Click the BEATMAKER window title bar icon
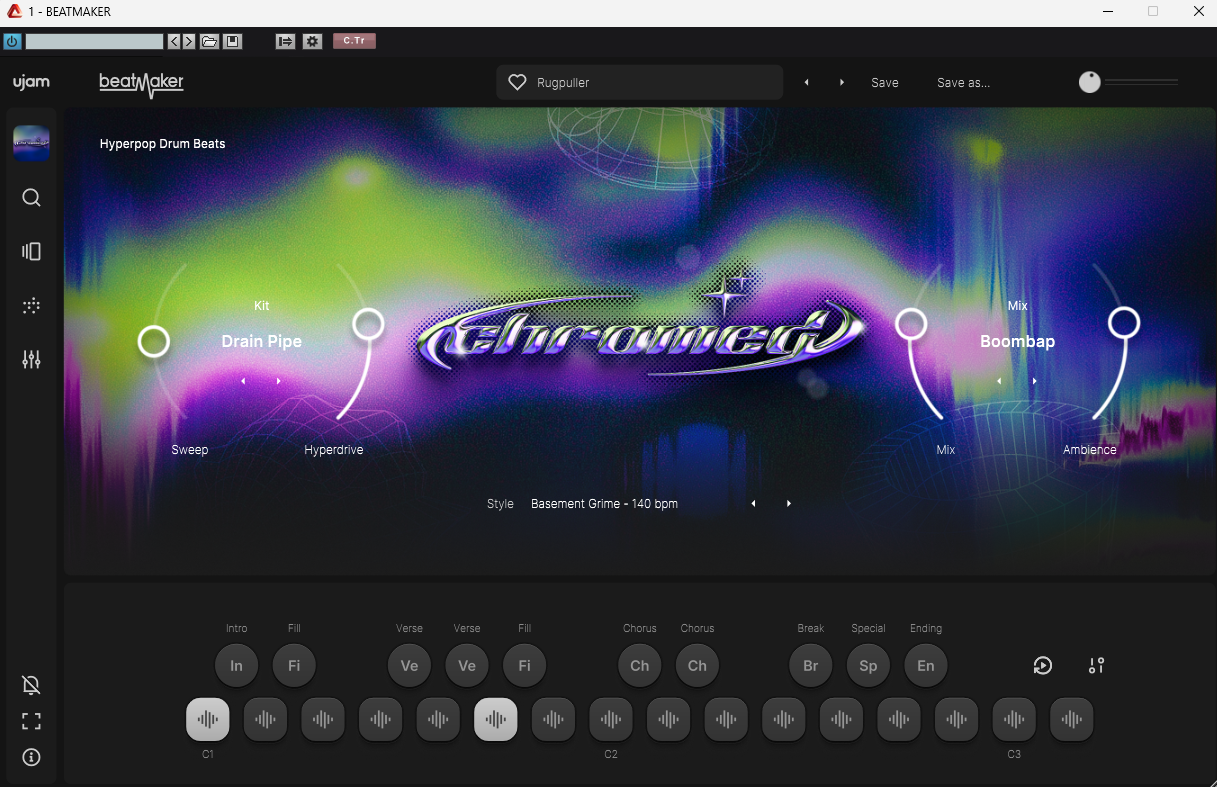Screen dimensions: 1217x787 (14, 12)
